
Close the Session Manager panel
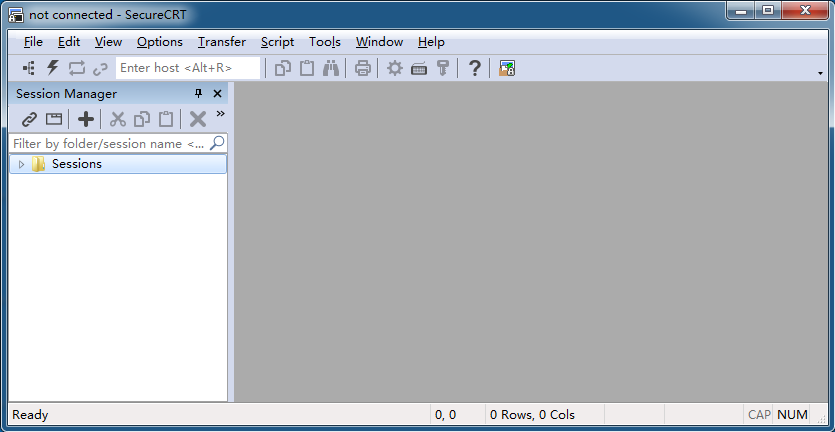coord(217,94)
